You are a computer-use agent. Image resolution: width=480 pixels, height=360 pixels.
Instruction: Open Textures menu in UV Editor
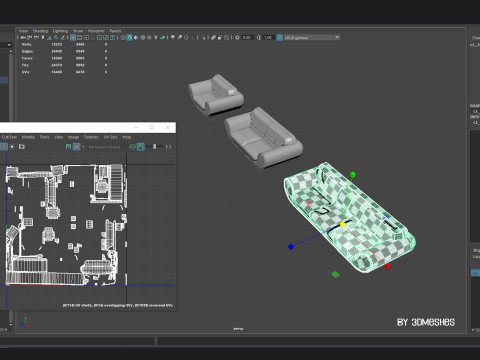click(91, 137)
